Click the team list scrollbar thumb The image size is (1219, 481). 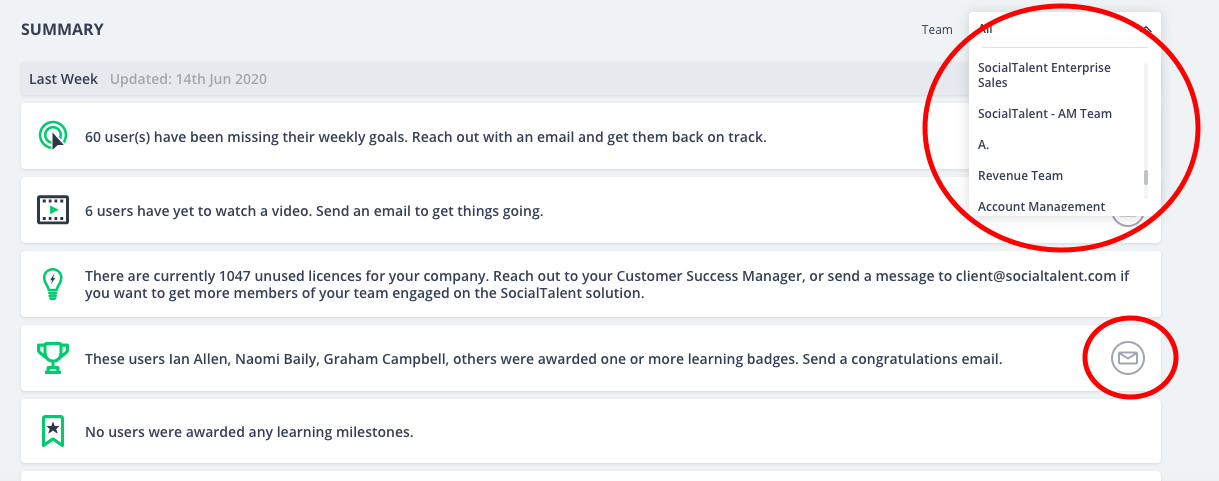1146,178
